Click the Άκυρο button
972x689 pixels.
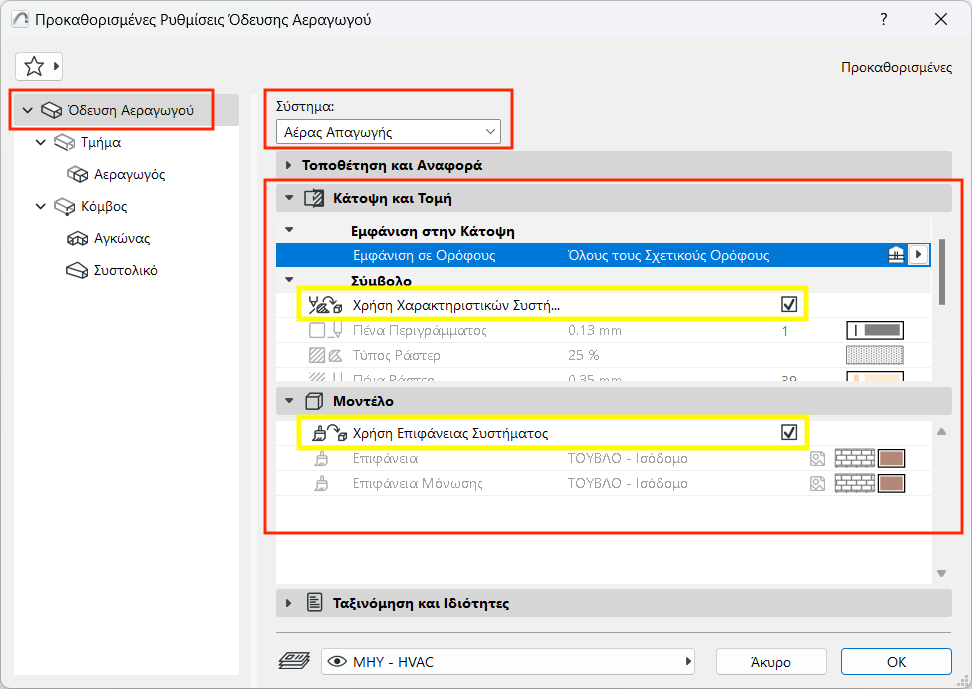point(771,662)
